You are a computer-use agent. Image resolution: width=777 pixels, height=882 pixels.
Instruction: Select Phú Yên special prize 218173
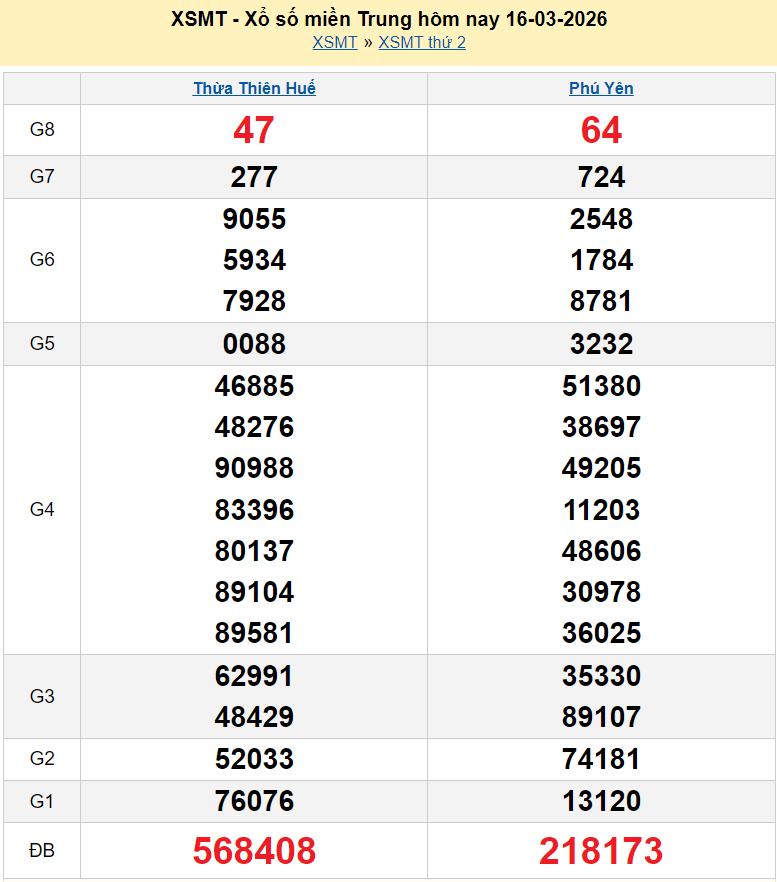pos(601,851)
